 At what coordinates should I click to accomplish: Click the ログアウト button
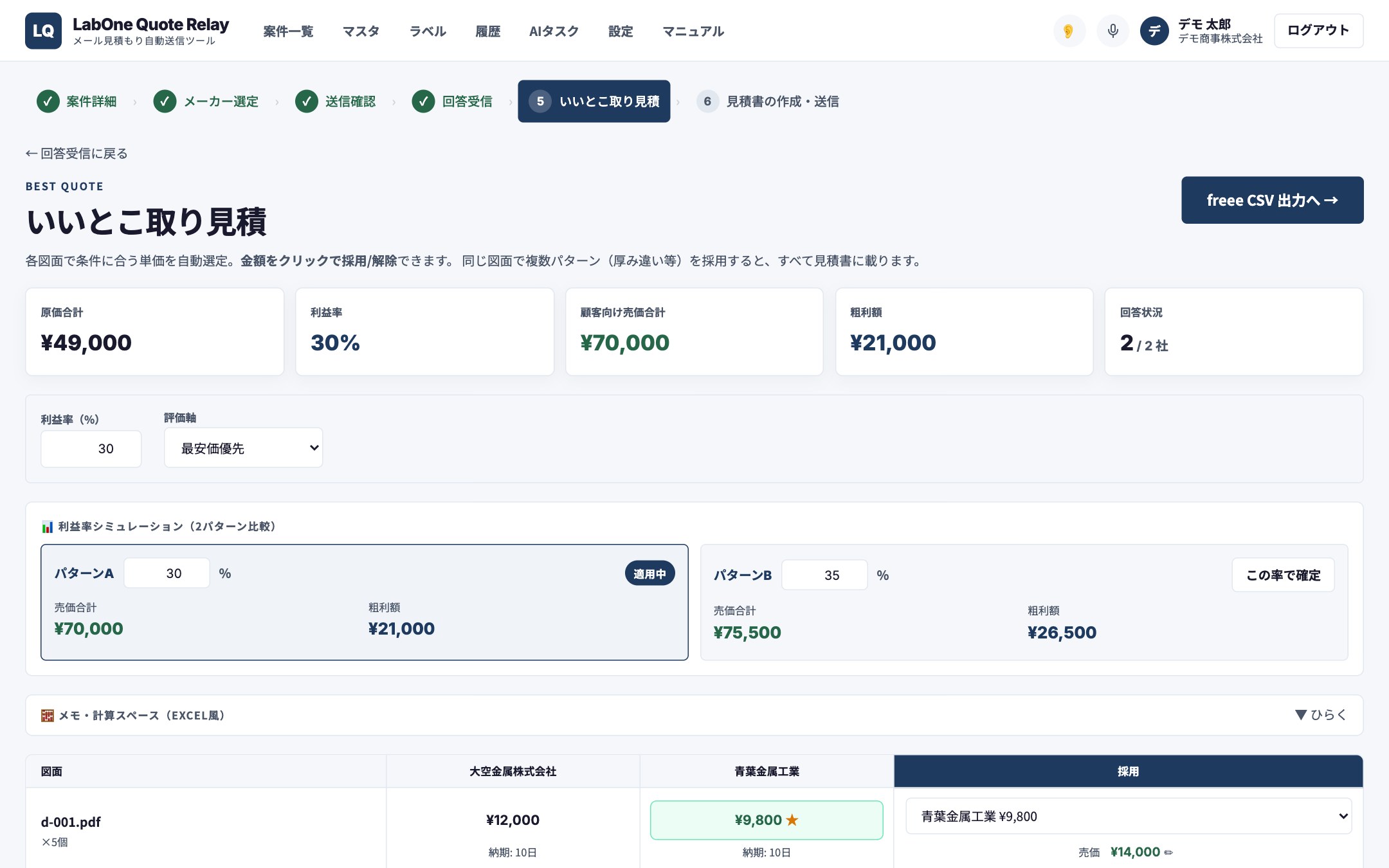[1318, 30]
